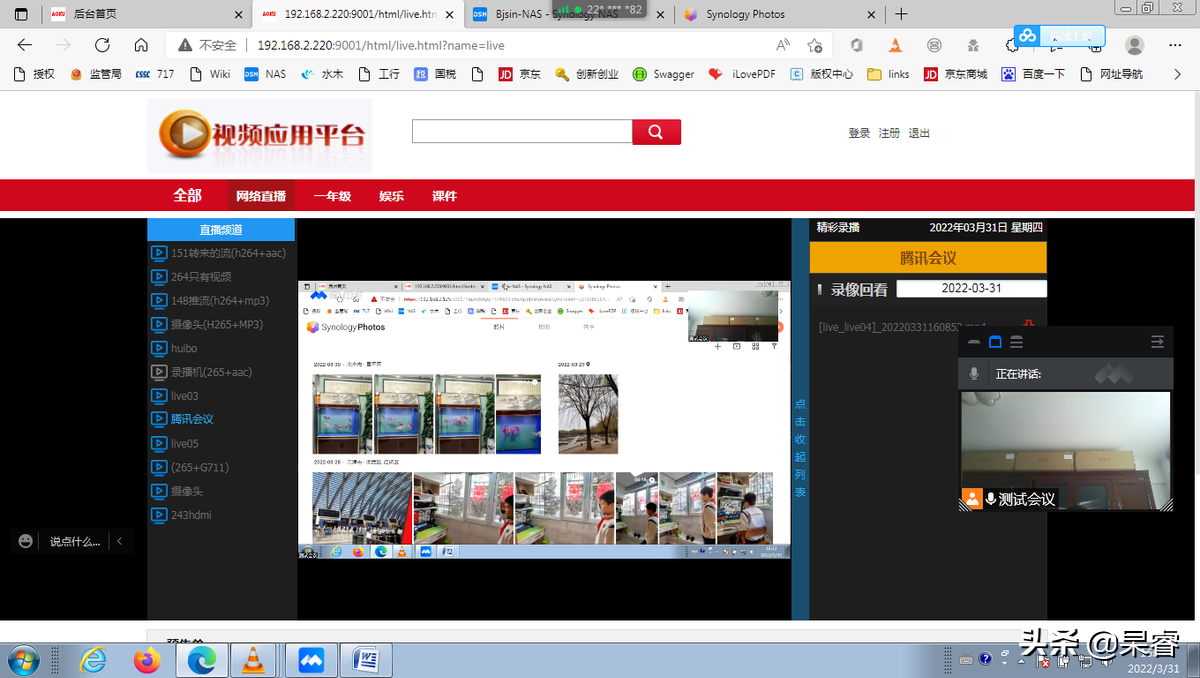
Task: Click the 说点什么 chat input
Action: (x=76, y=541)
